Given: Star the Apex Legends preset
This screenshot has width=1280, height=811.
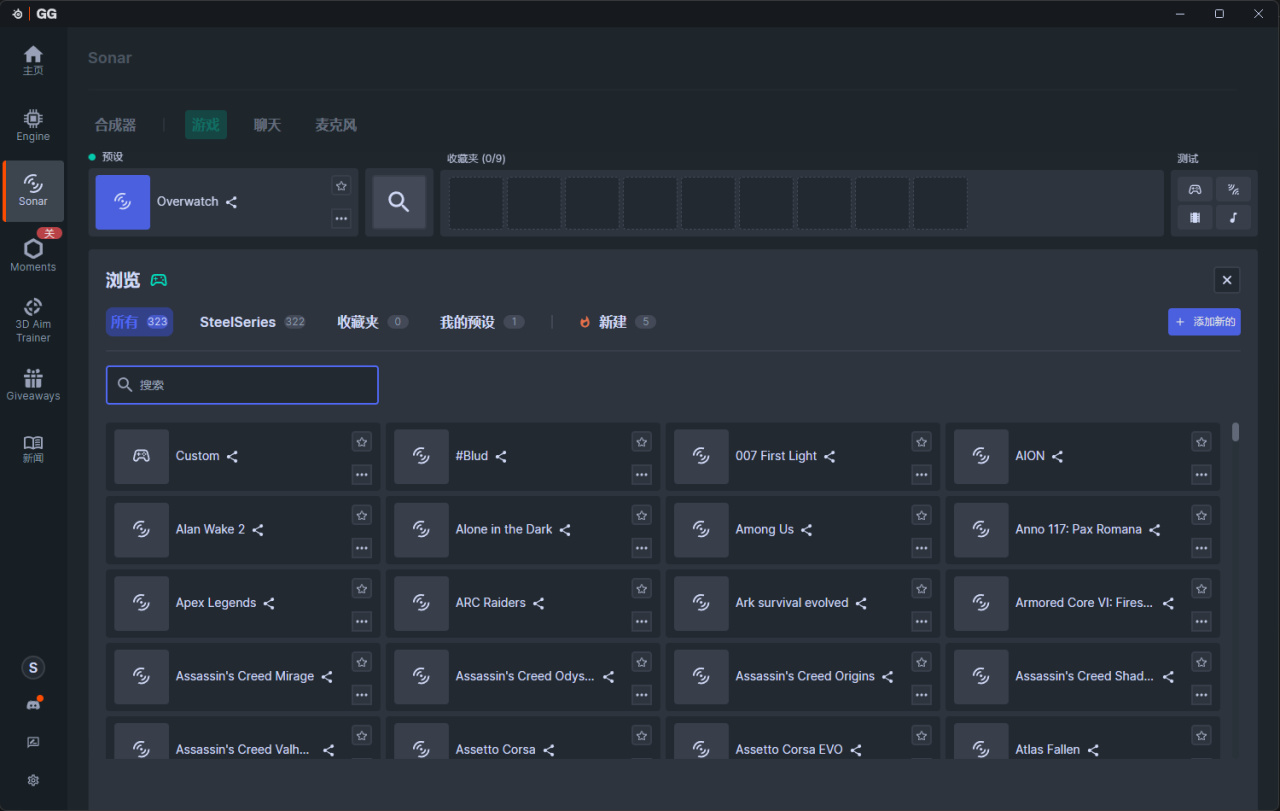Looking at the screenshot, I should pos(362,588).
